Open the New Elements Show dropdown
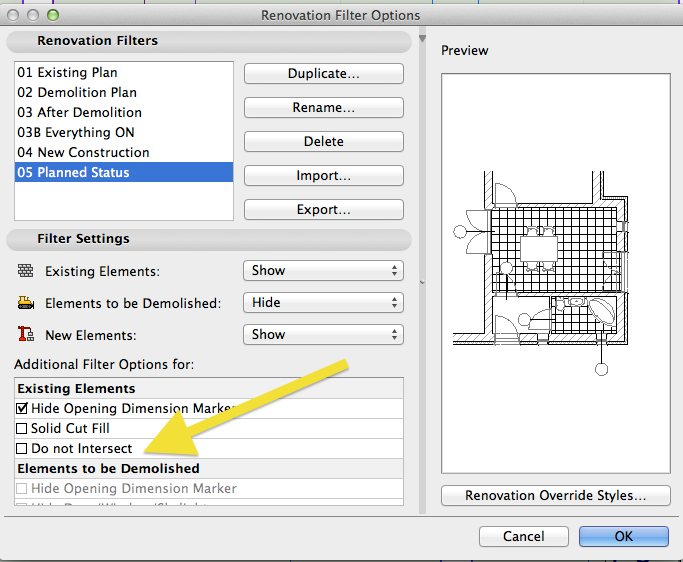 tap(323, 335)
